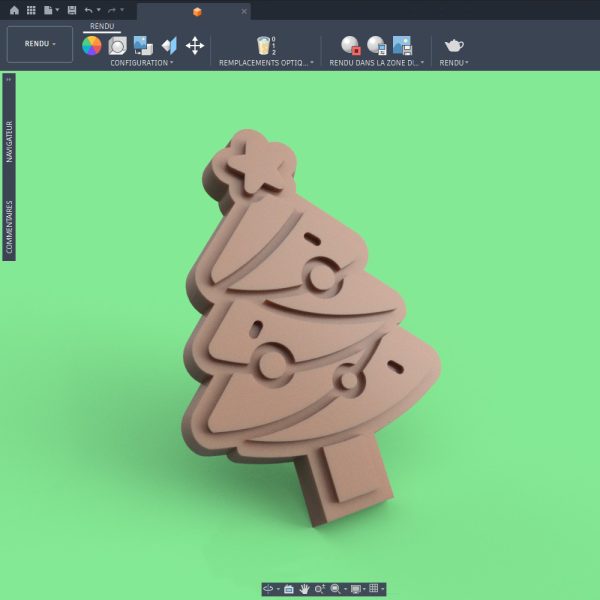Expand the File menu arrow
Viewport: 600px width, 600px height.
(x=57, y=10)
